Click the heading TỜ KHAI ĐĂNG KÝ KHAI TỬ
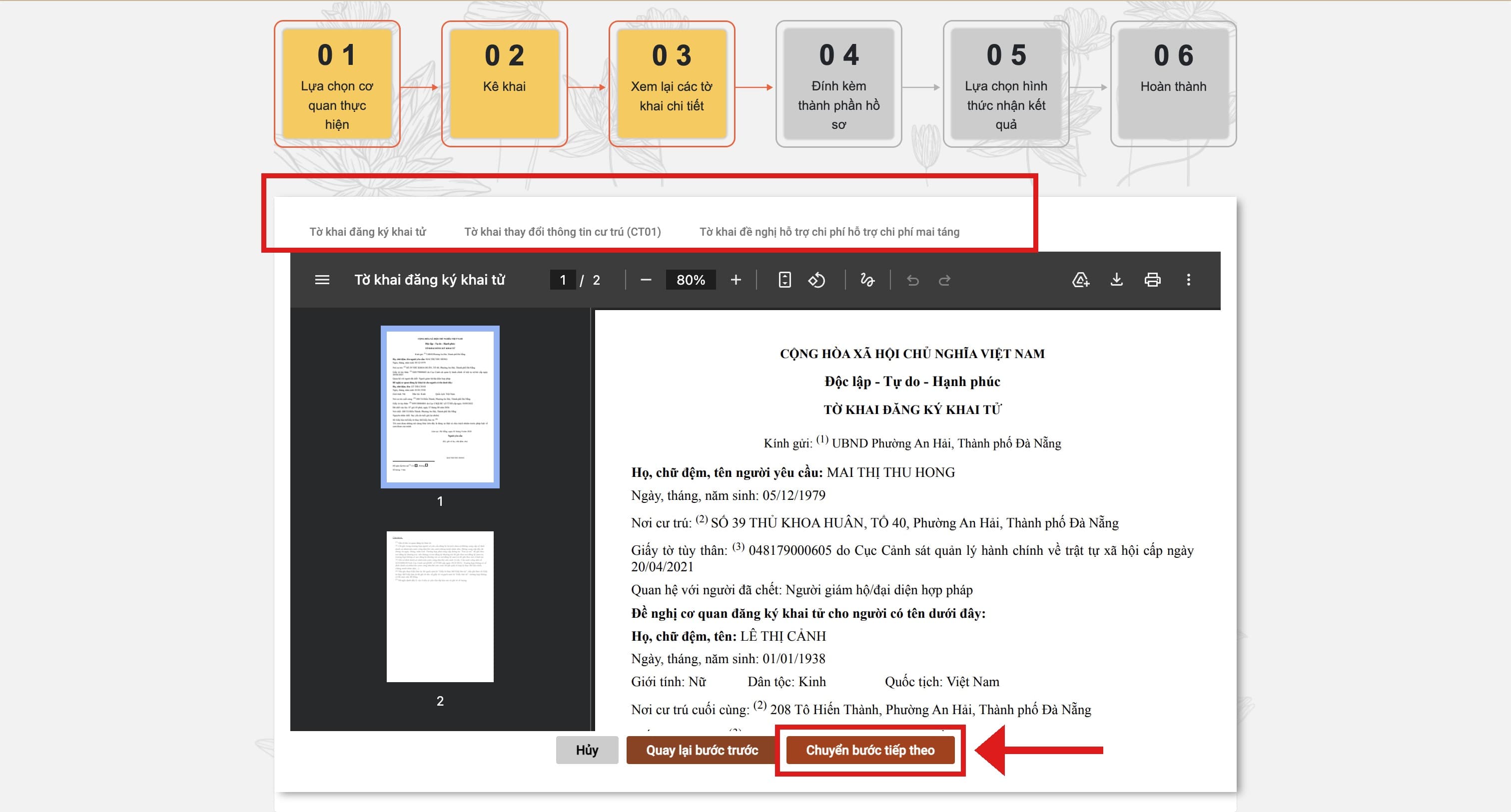 (912, 409)
